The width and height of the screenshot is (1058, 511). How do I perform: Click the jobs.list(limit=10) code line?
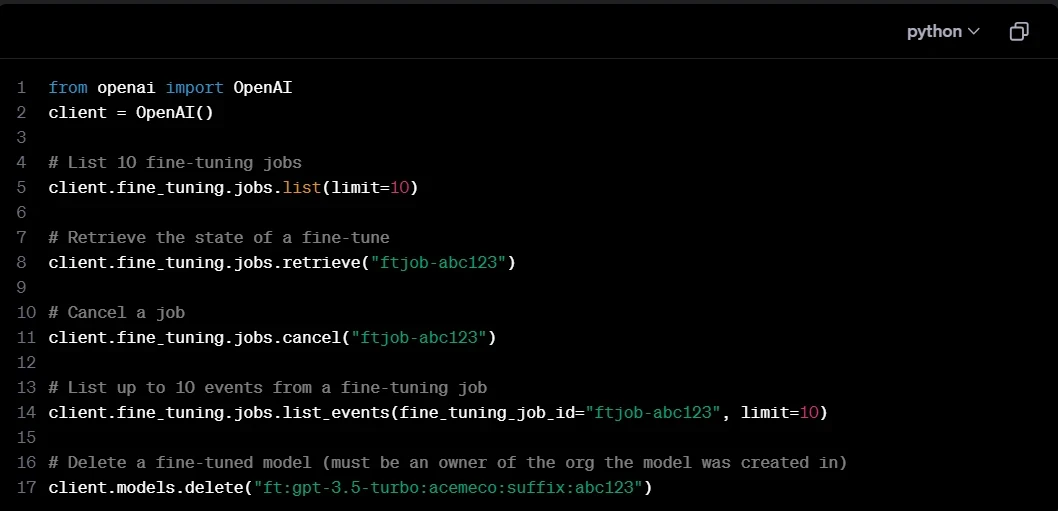point(232,188)
